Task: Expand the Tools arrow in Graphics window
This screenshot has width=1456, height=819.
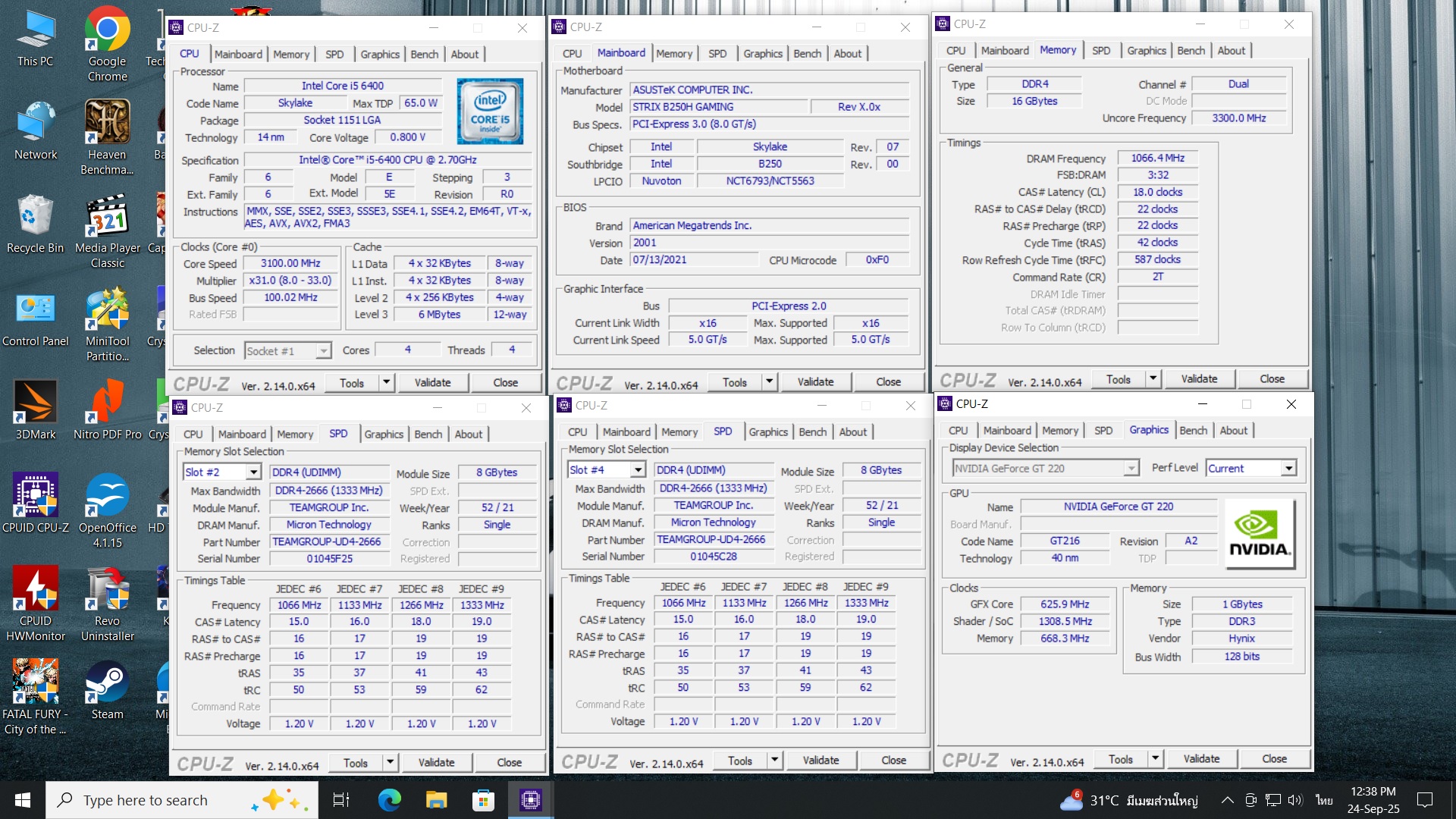Action: (1154, 758)
